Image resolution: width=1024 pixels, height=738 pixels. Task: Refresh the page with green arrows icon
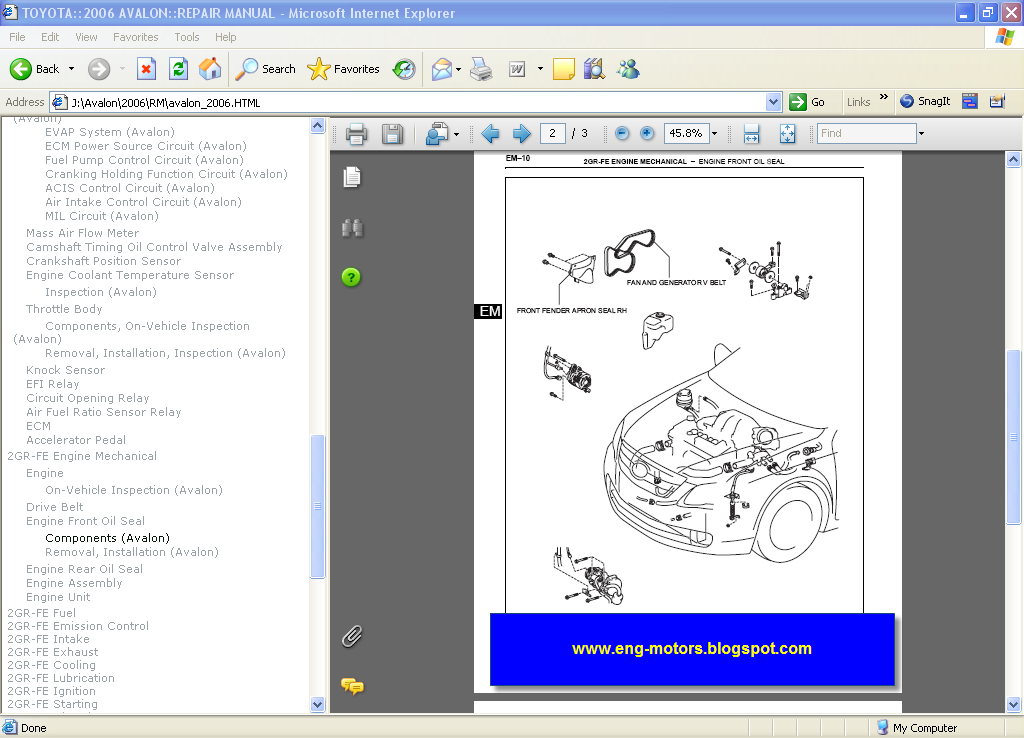(178, 69)
